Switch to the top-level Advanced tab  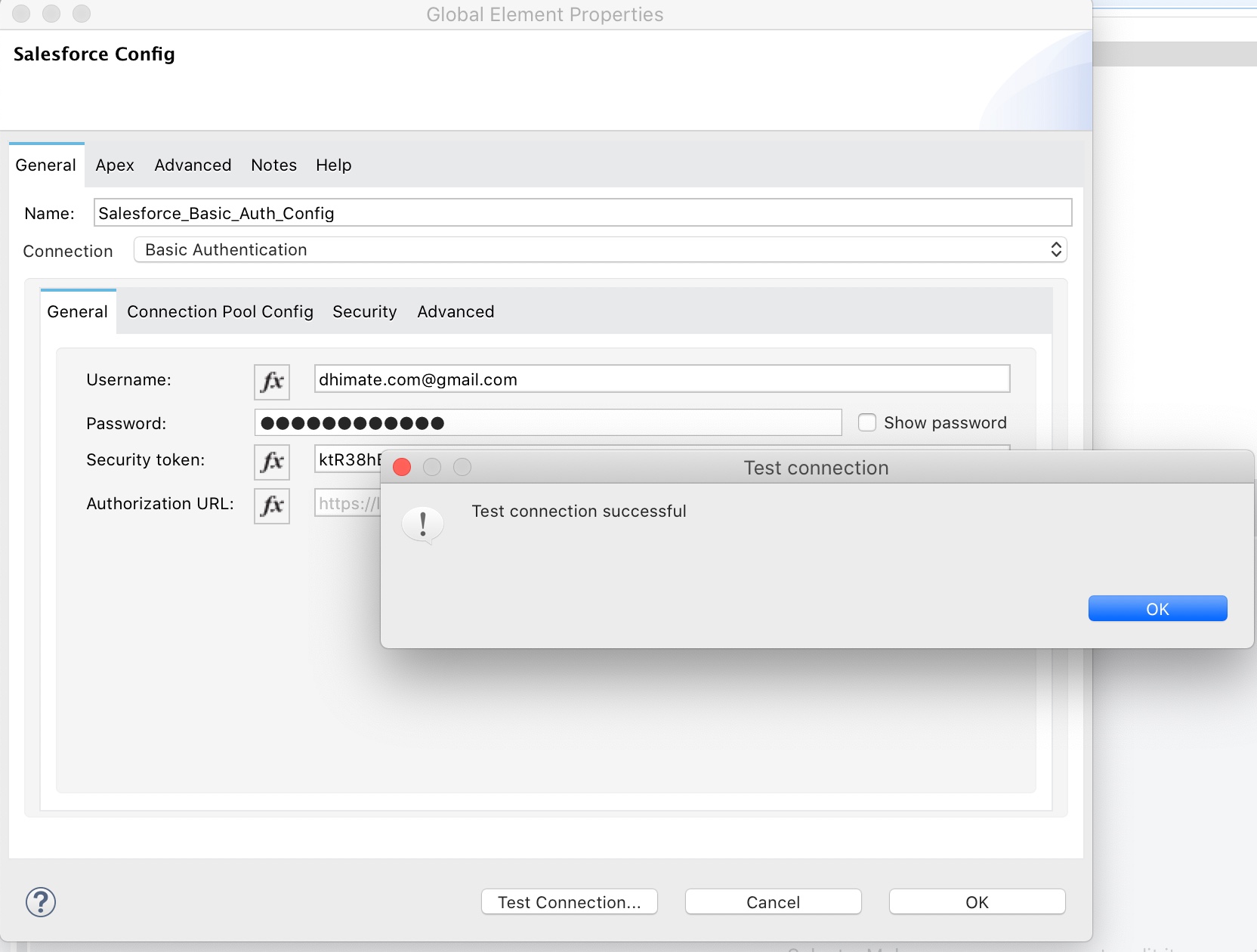tap(193, 165)
